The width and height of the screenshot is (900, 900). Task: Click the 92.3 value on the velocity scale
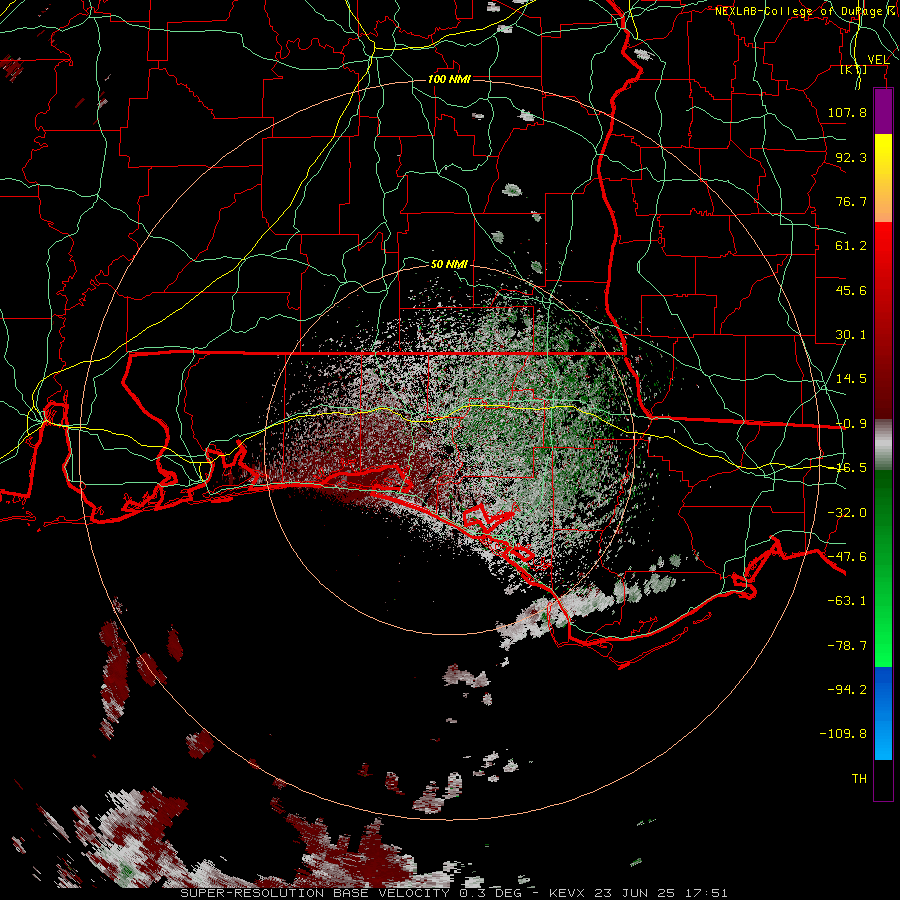pos(851,157)
